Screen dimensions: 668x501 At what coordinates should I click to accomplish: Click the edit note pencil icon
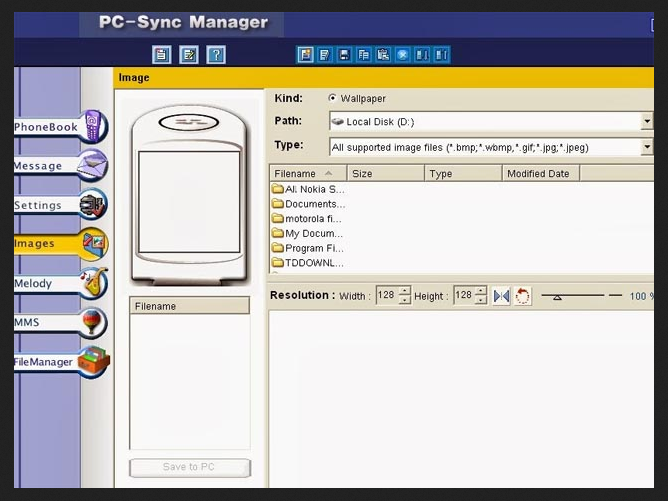189,55
